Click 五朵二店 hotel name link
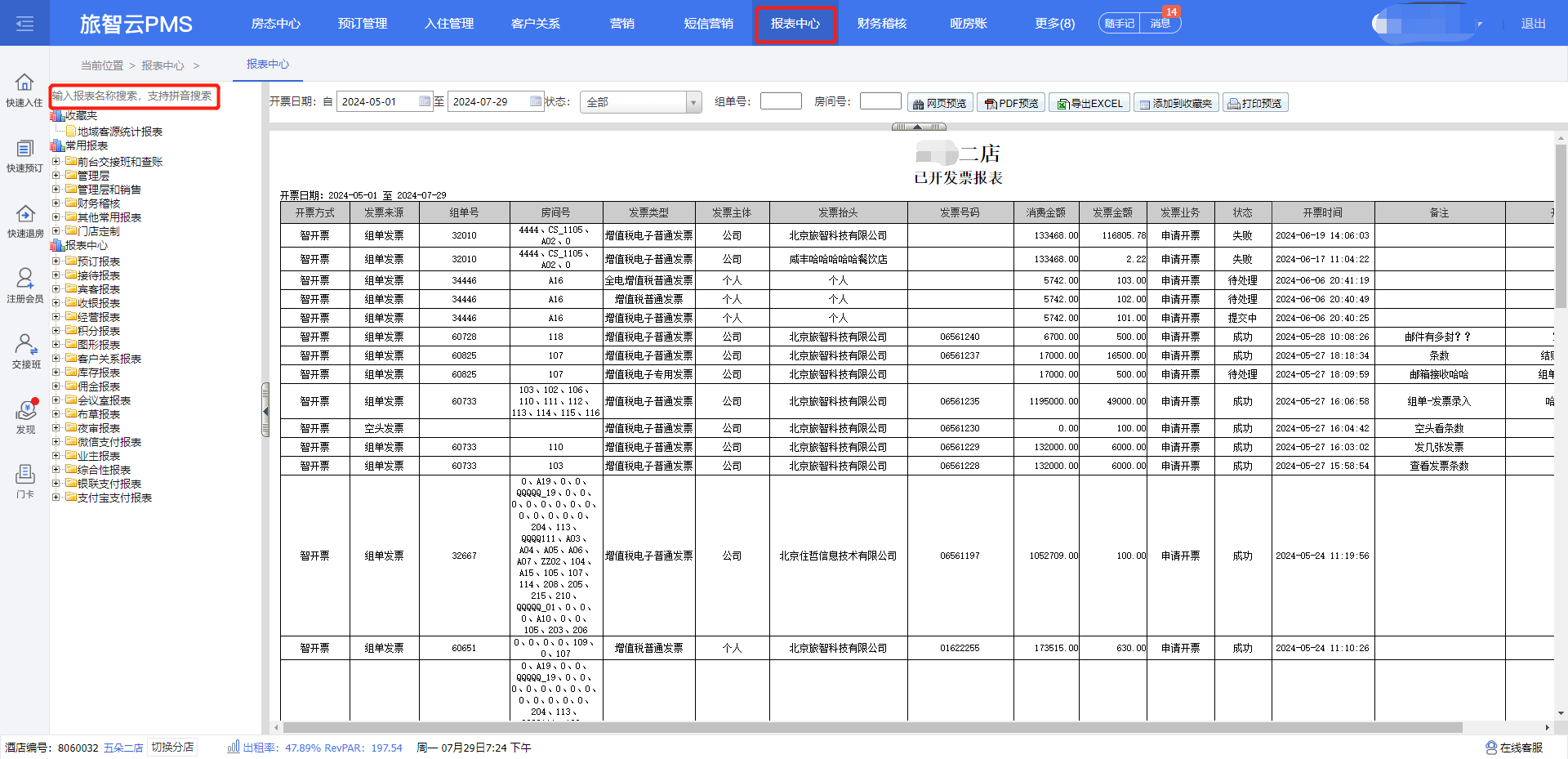Image resolution: width=1568 pixels, height=759 pixels. tap(123, 748)
